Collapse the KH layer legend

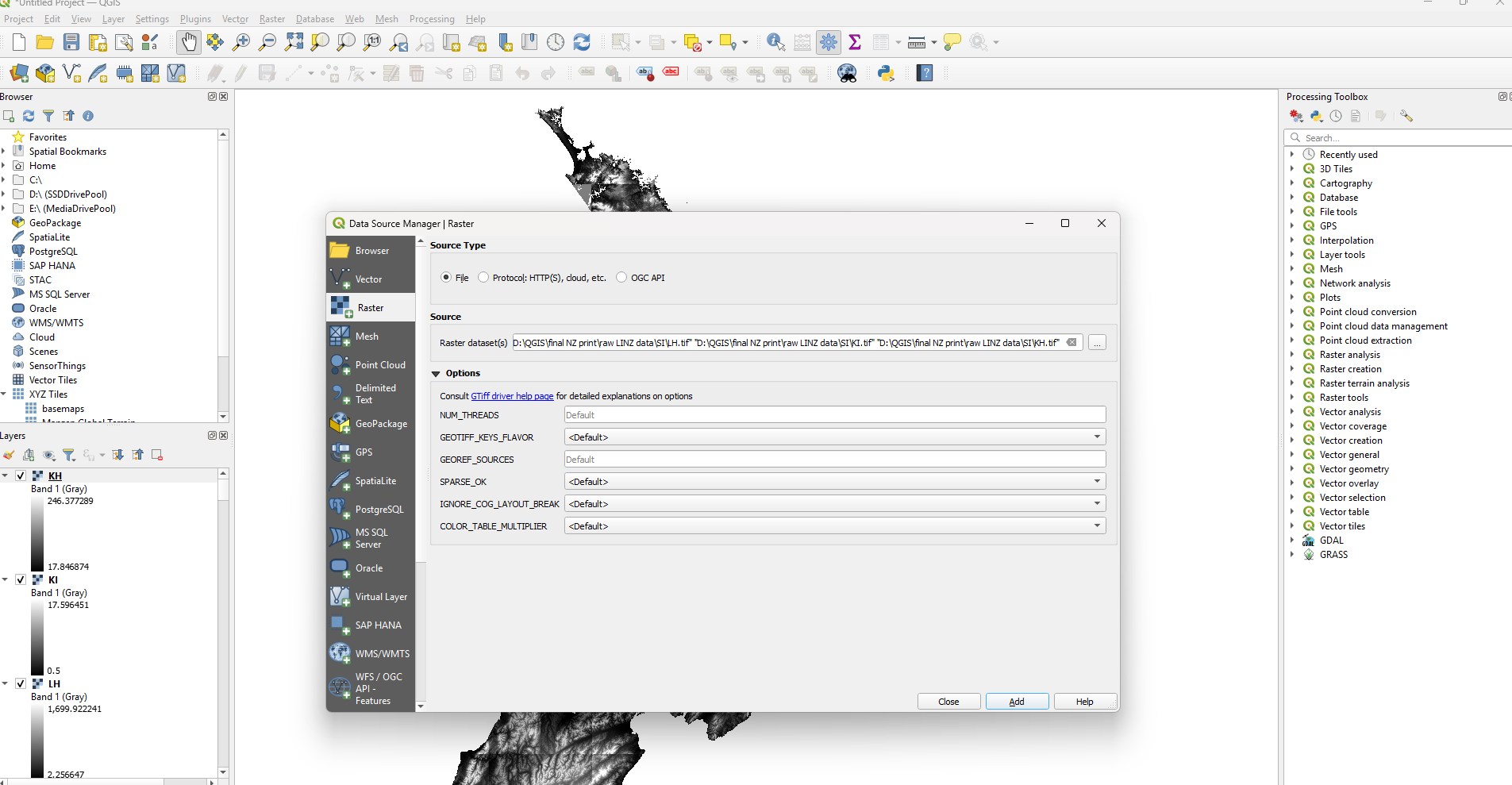click(x=6, y=476)
